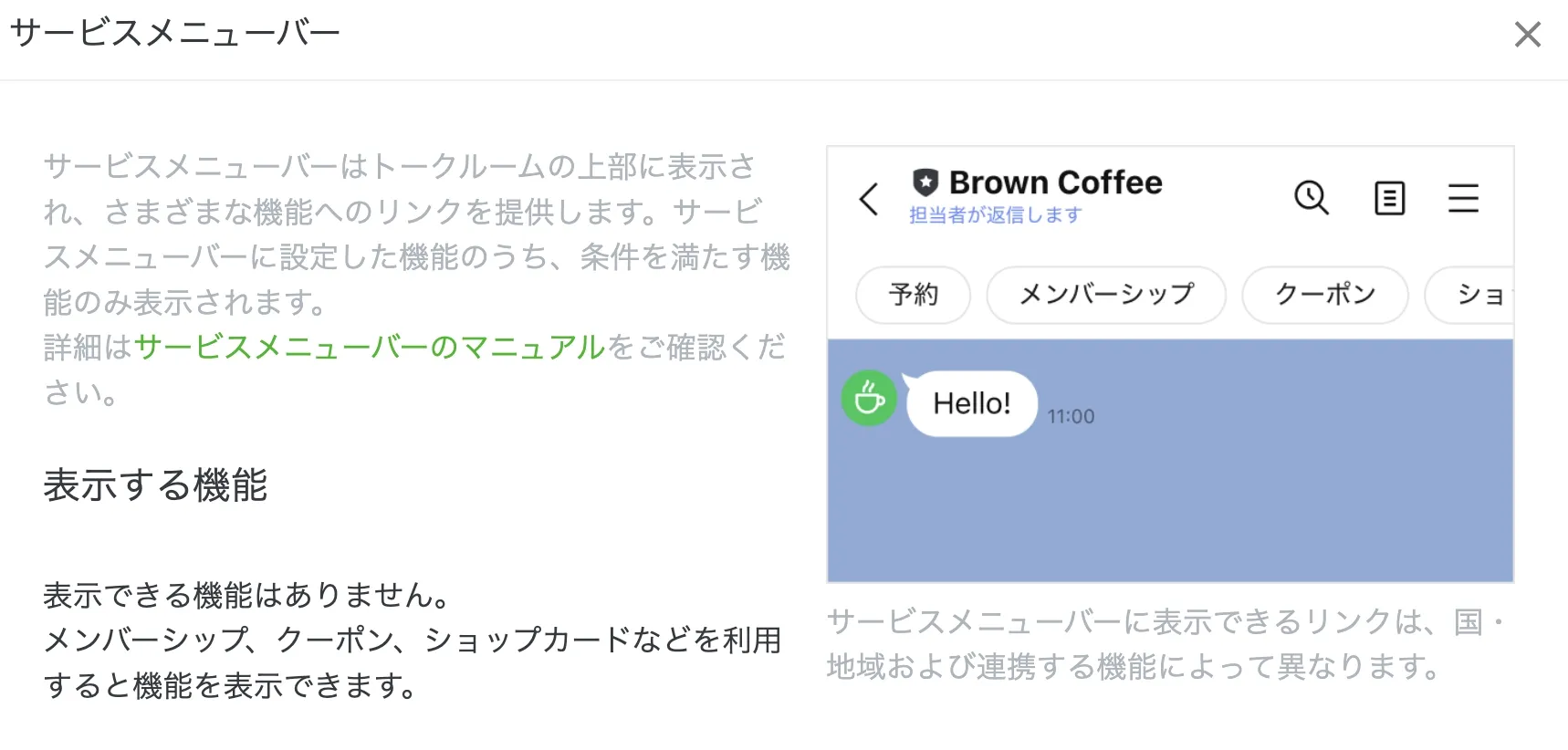Click the search icon in preview header
The width and height of the screenshot is (1568, 750).
coord(1312,197)
